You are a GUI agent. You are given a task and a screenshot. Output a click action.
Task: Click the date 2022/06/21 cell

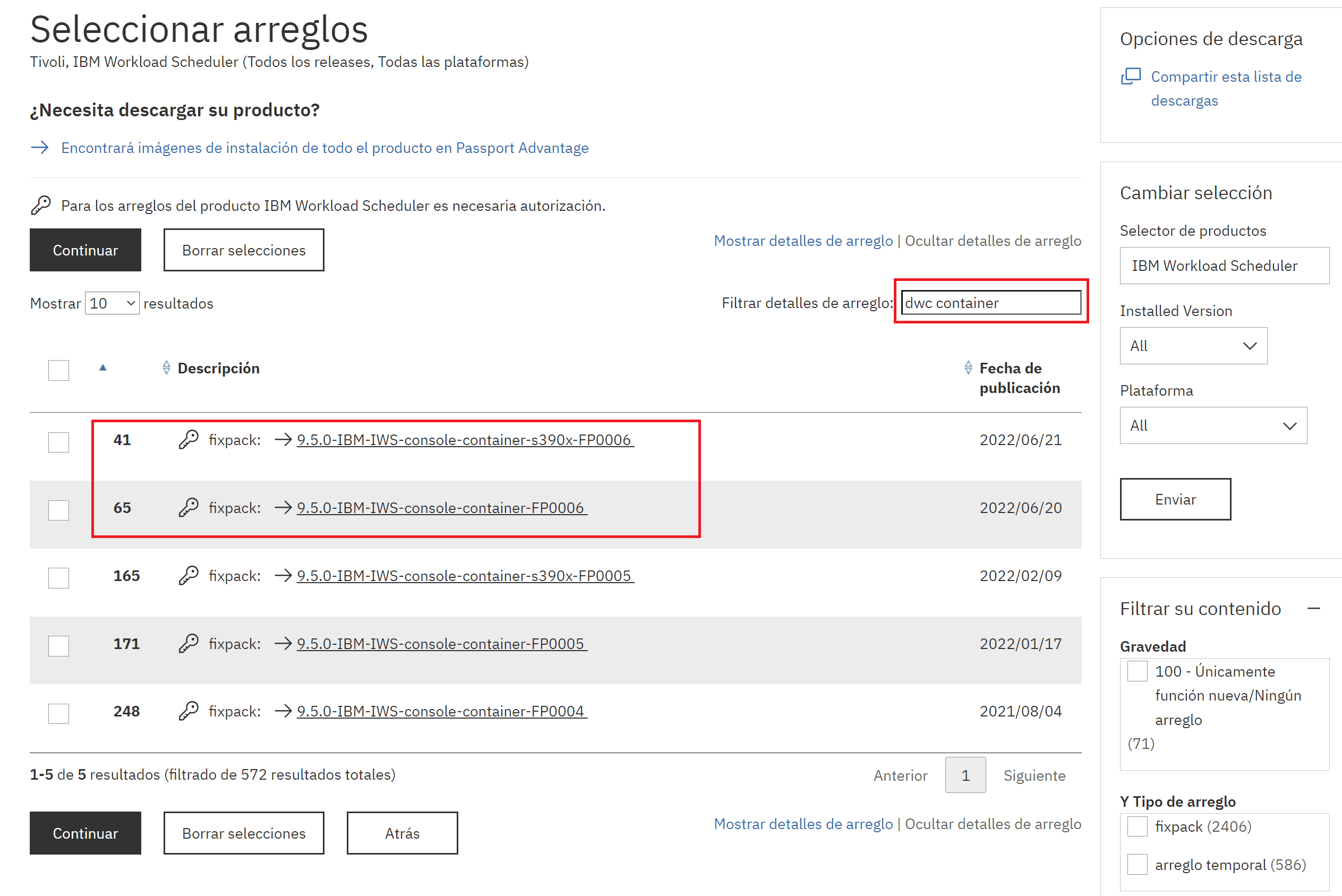tap(1020, 439)
